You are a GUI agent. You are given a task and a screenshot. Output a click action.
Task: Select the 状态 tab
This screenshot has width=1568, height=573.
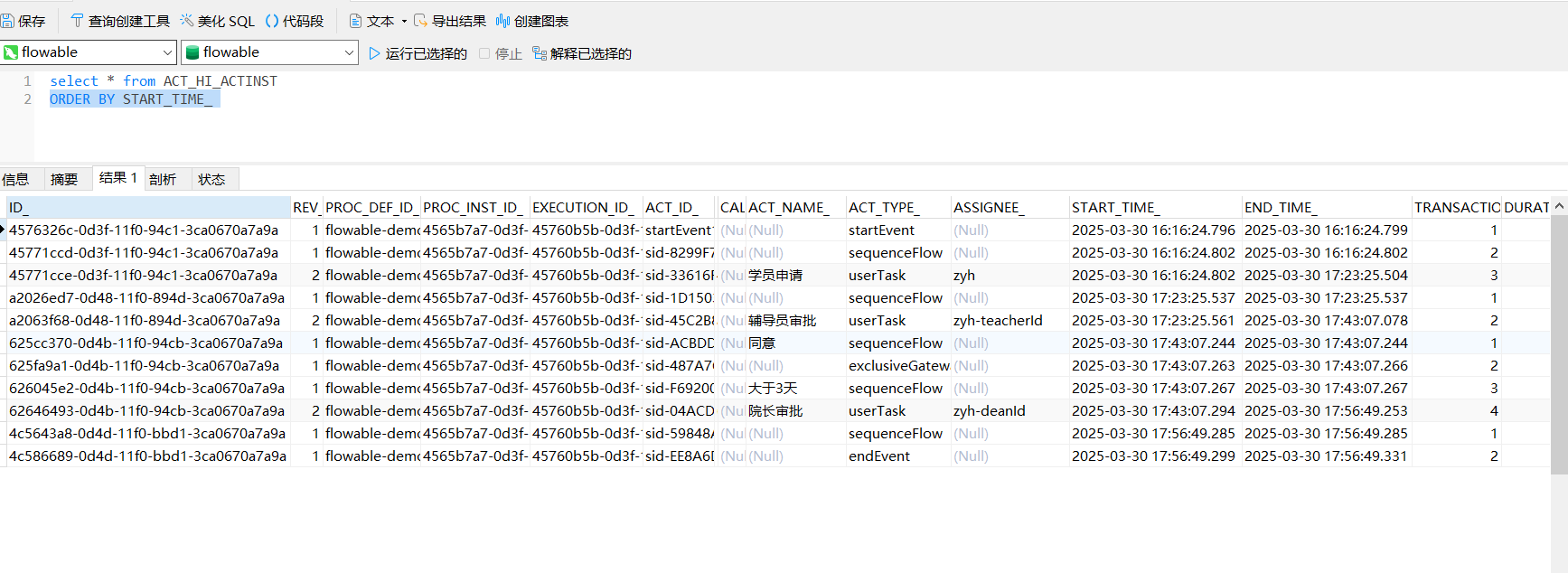click(211, 179)
